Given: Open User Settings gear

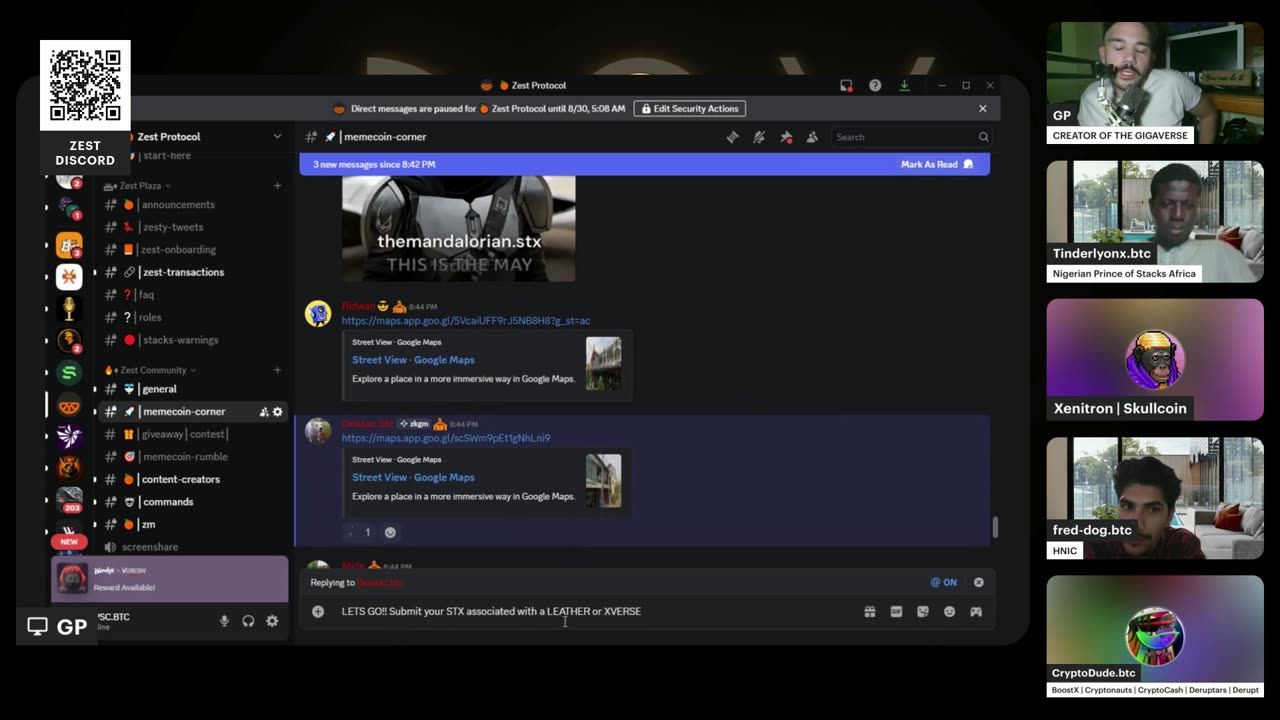Looking at the screenshot, I should (x=272, y=621).
